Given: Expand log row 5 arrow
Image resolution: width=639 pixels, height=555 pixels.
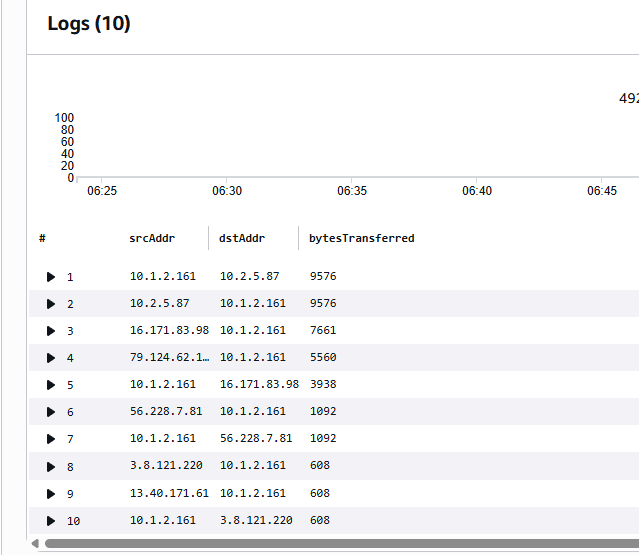Looking at the screenshot, I should coord(51,385).
